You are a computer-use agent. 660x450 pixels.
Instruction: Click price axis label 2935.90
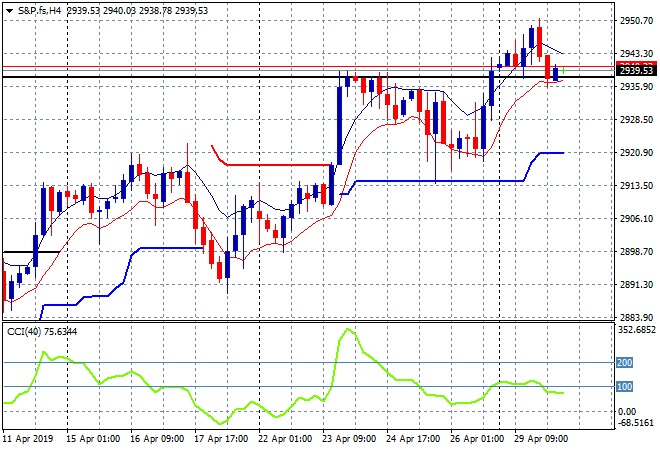(x=636, y=86)
